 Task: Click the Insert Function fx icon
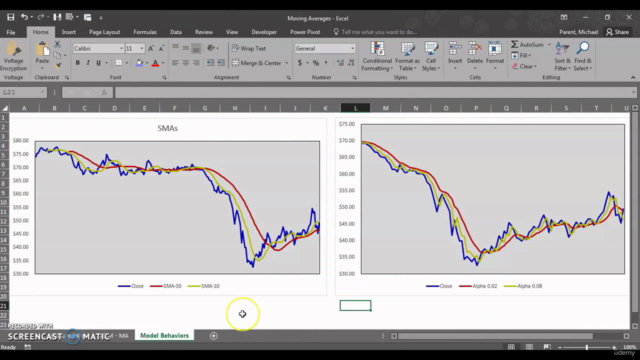(x=104, y=92)
